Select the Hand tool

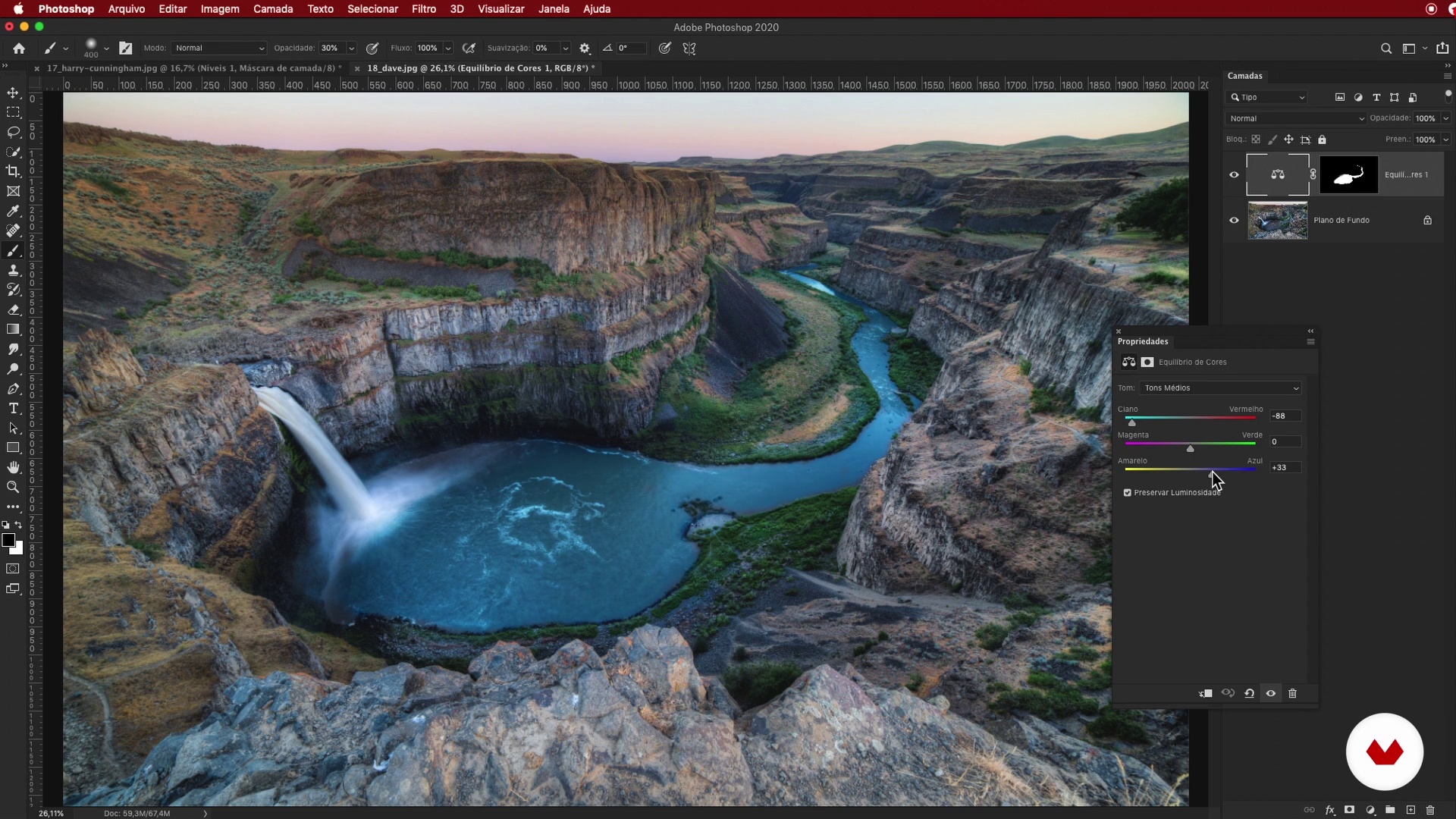pos(13,467)
